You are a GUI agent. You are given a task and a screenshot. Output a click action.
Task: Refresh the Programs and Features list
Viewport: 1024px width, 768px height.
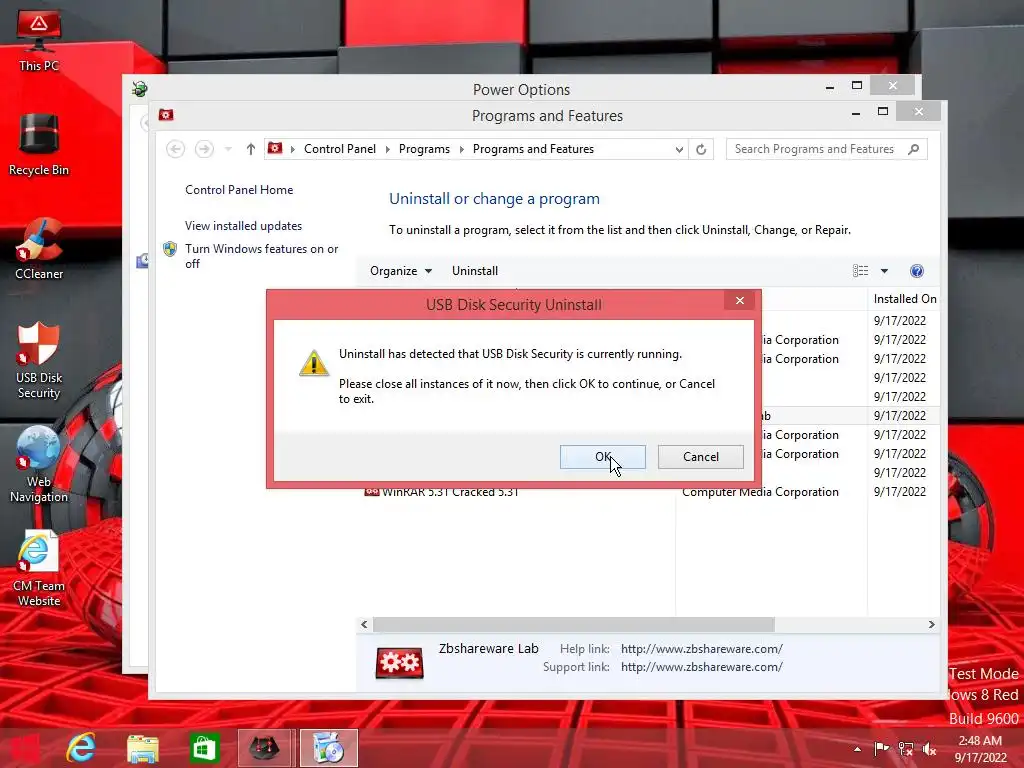tap(701, 150)
